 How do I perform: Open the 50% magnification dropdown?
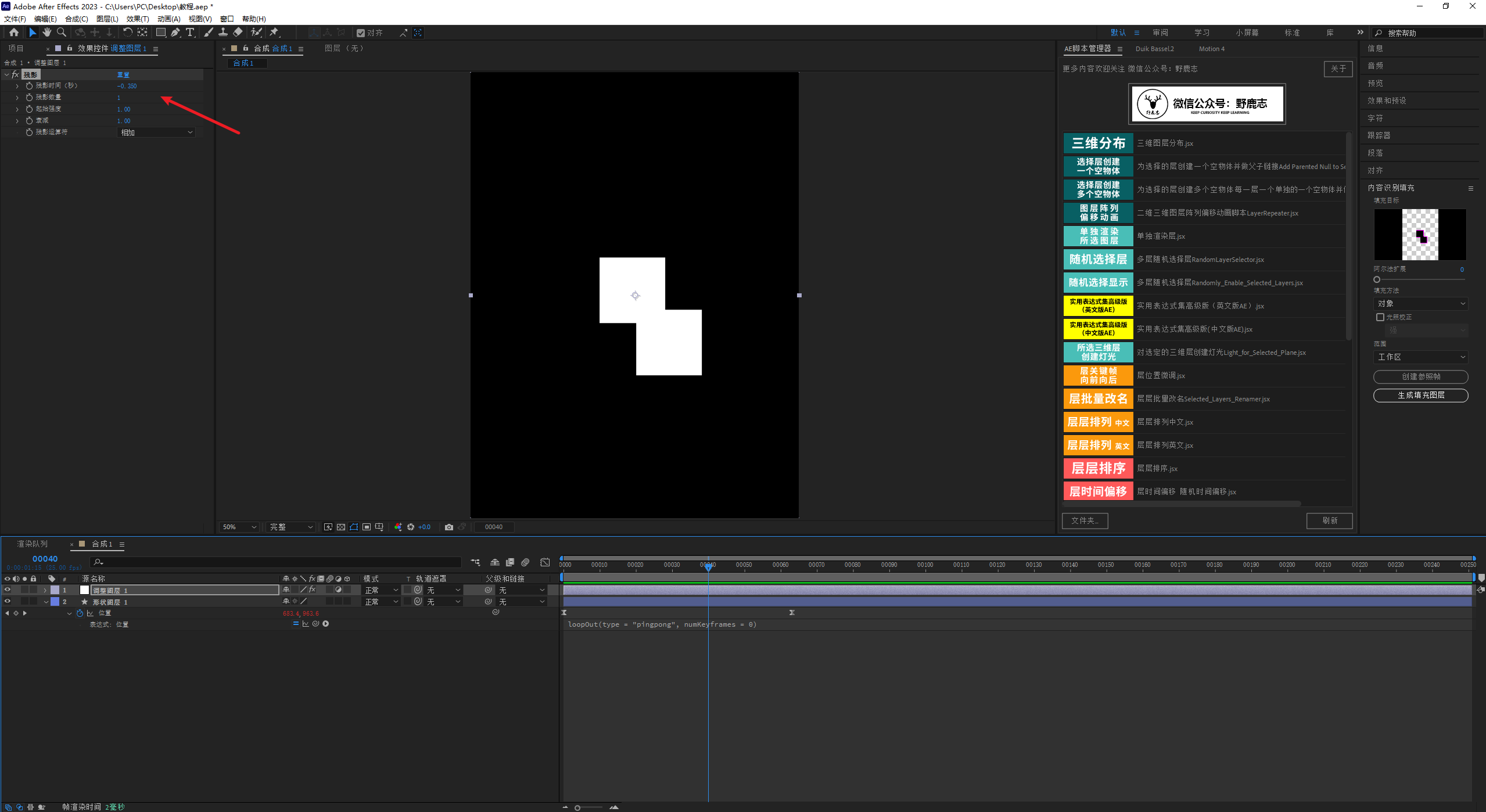point(239,527)
